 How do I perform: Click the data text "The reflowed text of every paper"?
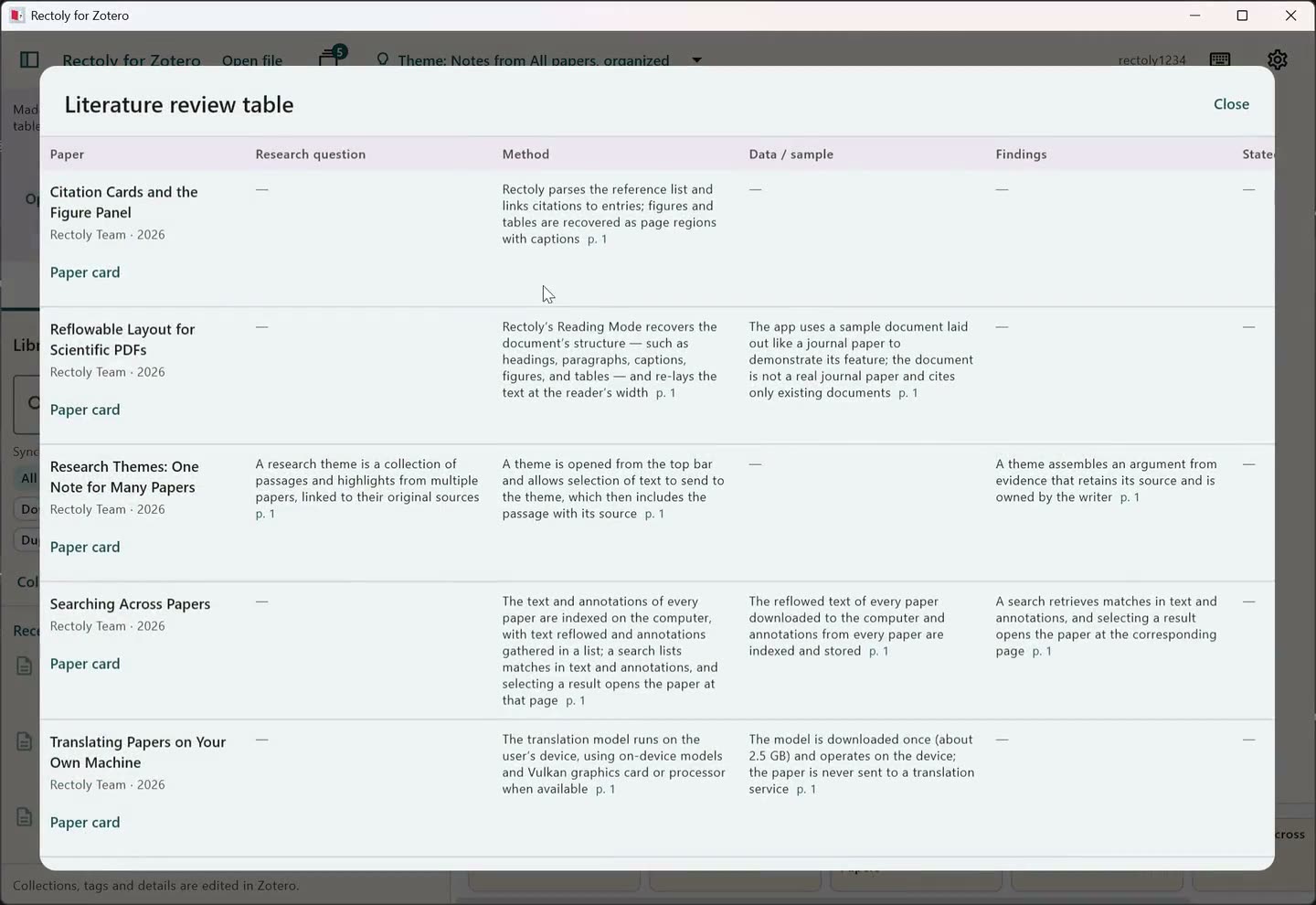(847, 626)
